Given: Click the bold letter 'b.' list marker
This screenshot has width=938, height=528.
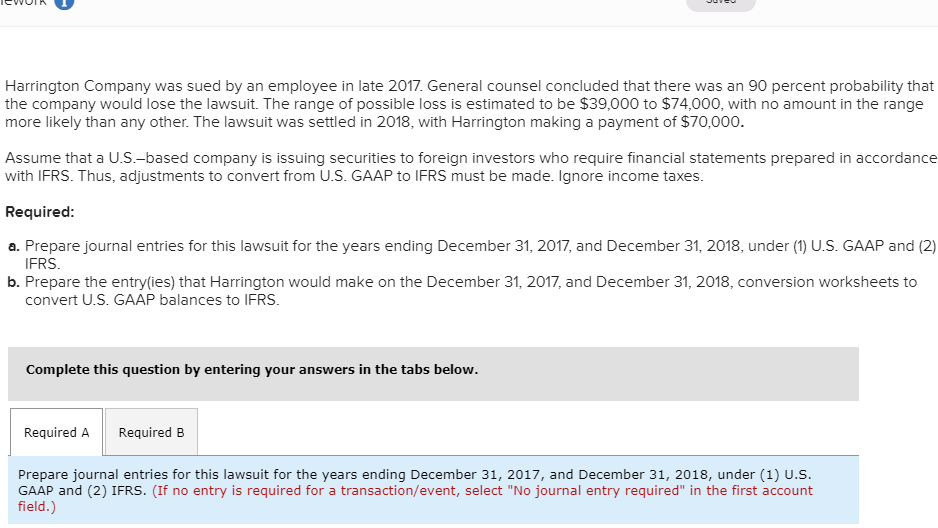Looking at the screenshot, I should (x=13, y=282).
